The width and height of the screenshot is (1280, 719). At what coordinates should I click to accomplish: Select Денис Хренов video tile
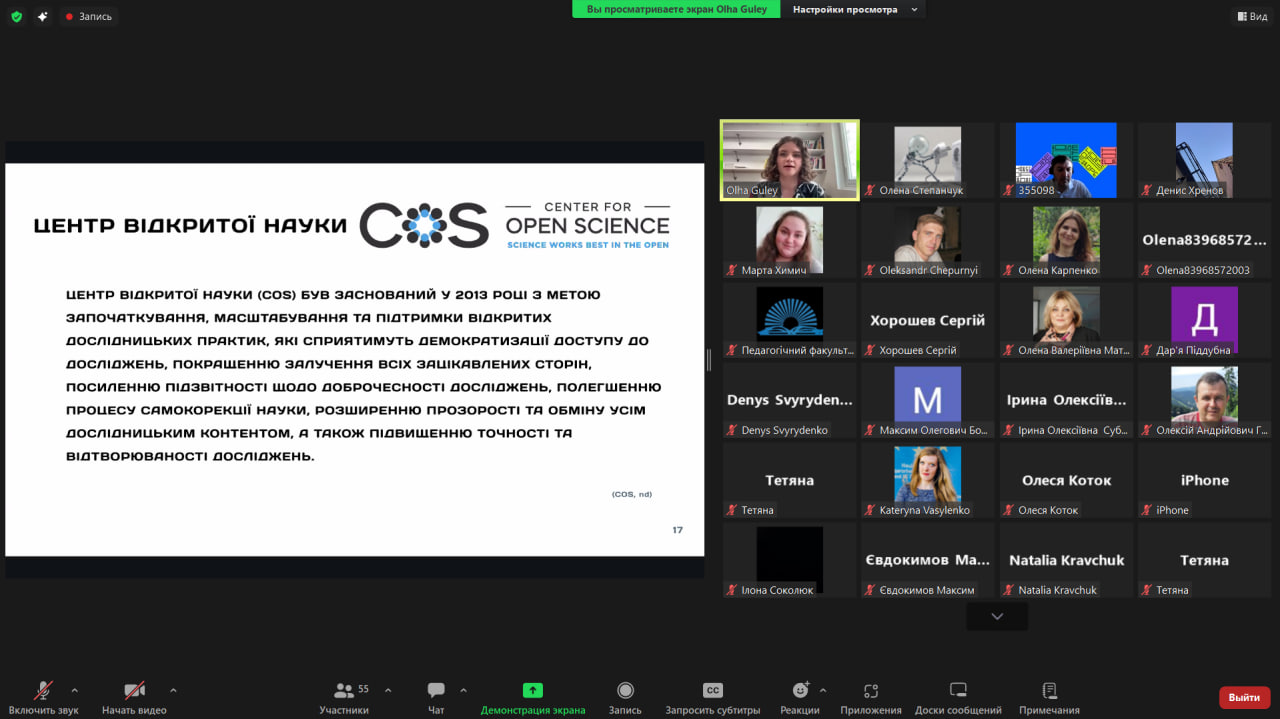pos(1204,160)
